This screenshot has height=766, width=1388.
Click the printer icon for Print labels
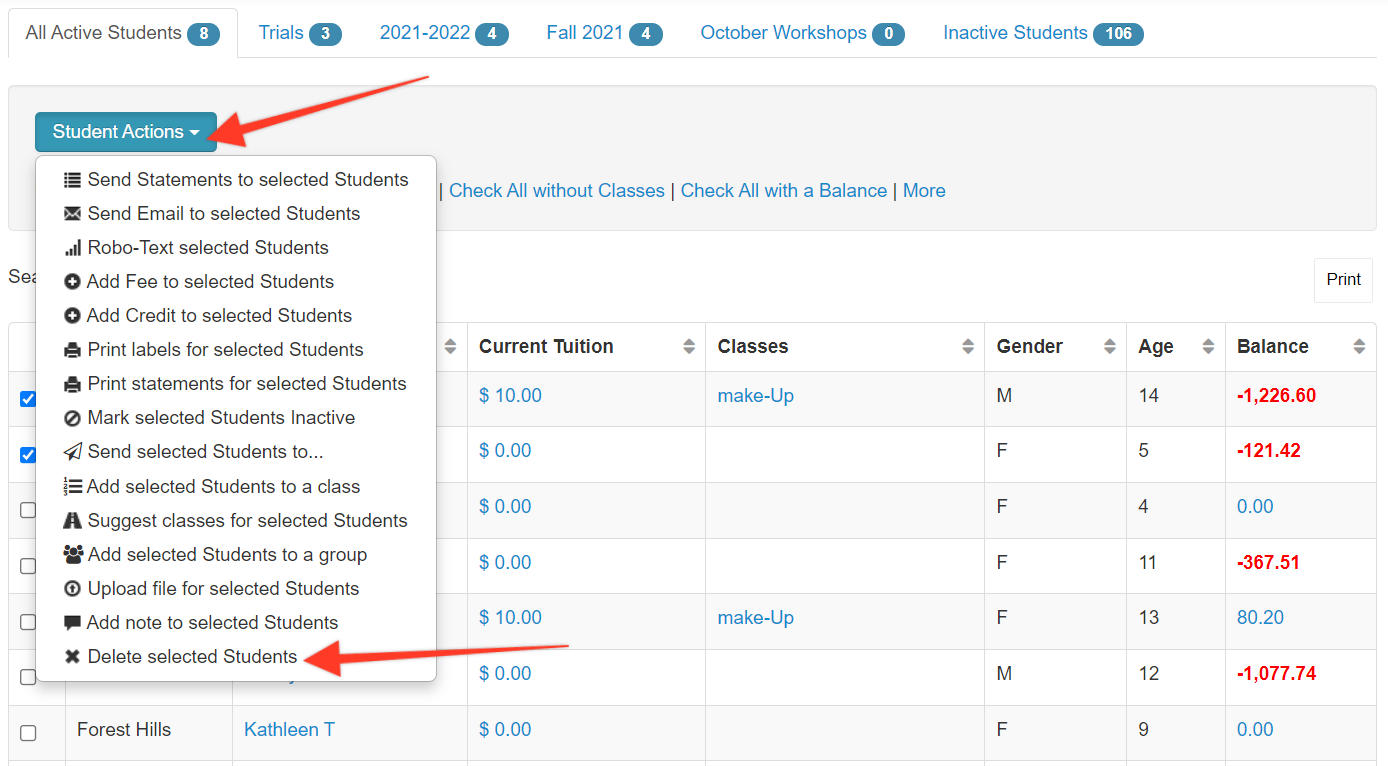pos(72,350)
